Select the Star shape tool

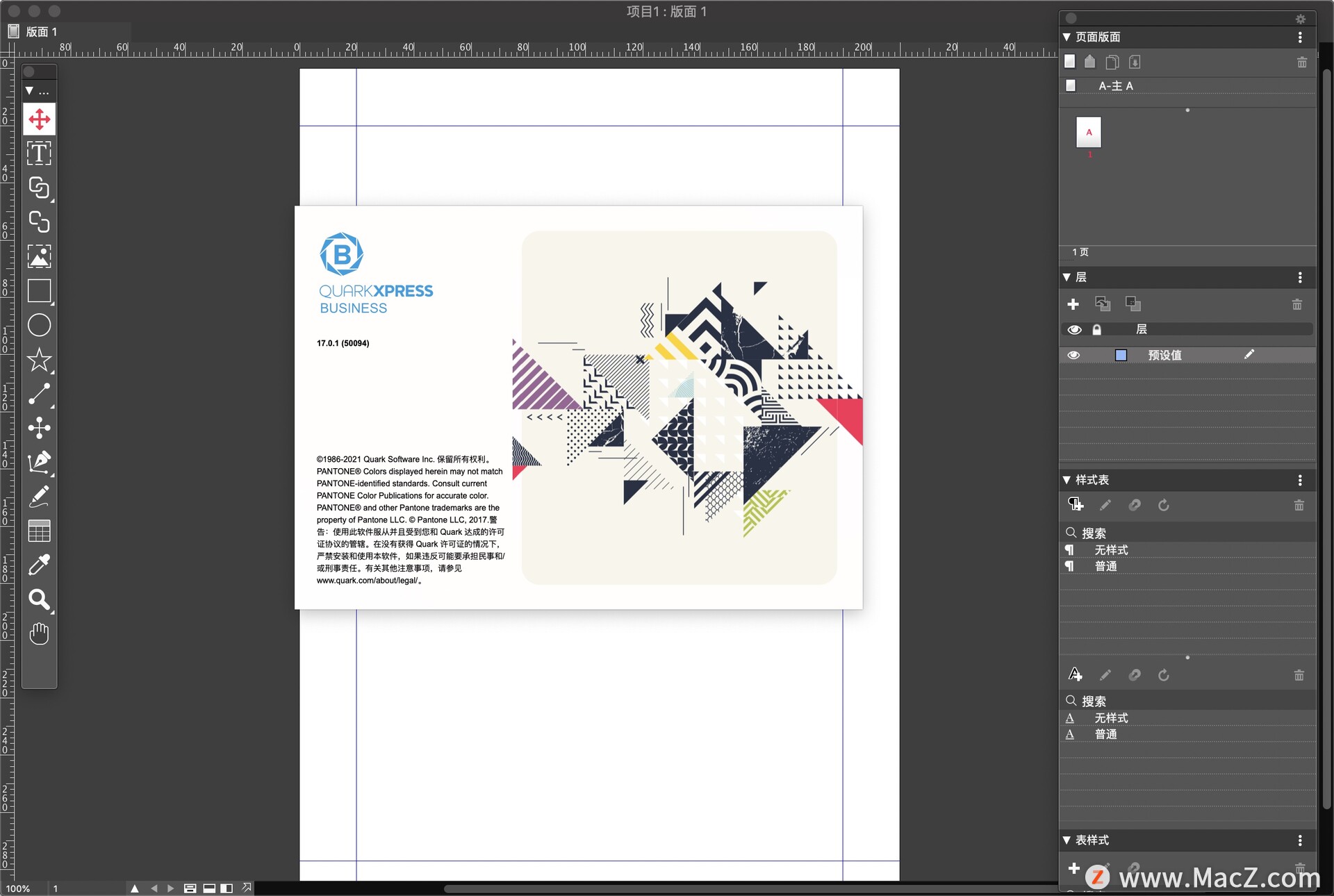point(40,360)
